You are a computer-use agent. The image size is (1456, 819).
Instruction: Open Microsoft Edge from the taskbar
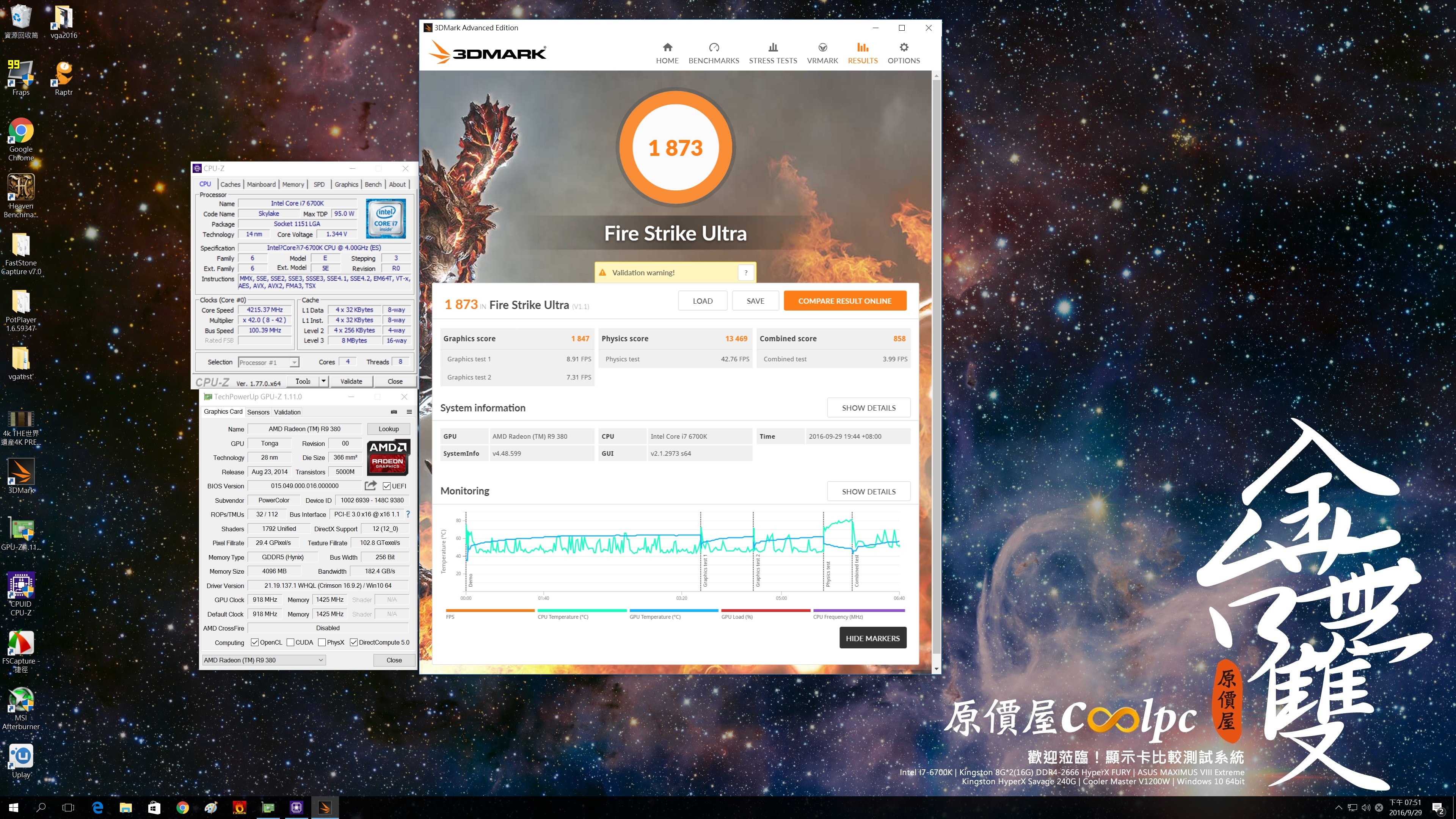97,807
